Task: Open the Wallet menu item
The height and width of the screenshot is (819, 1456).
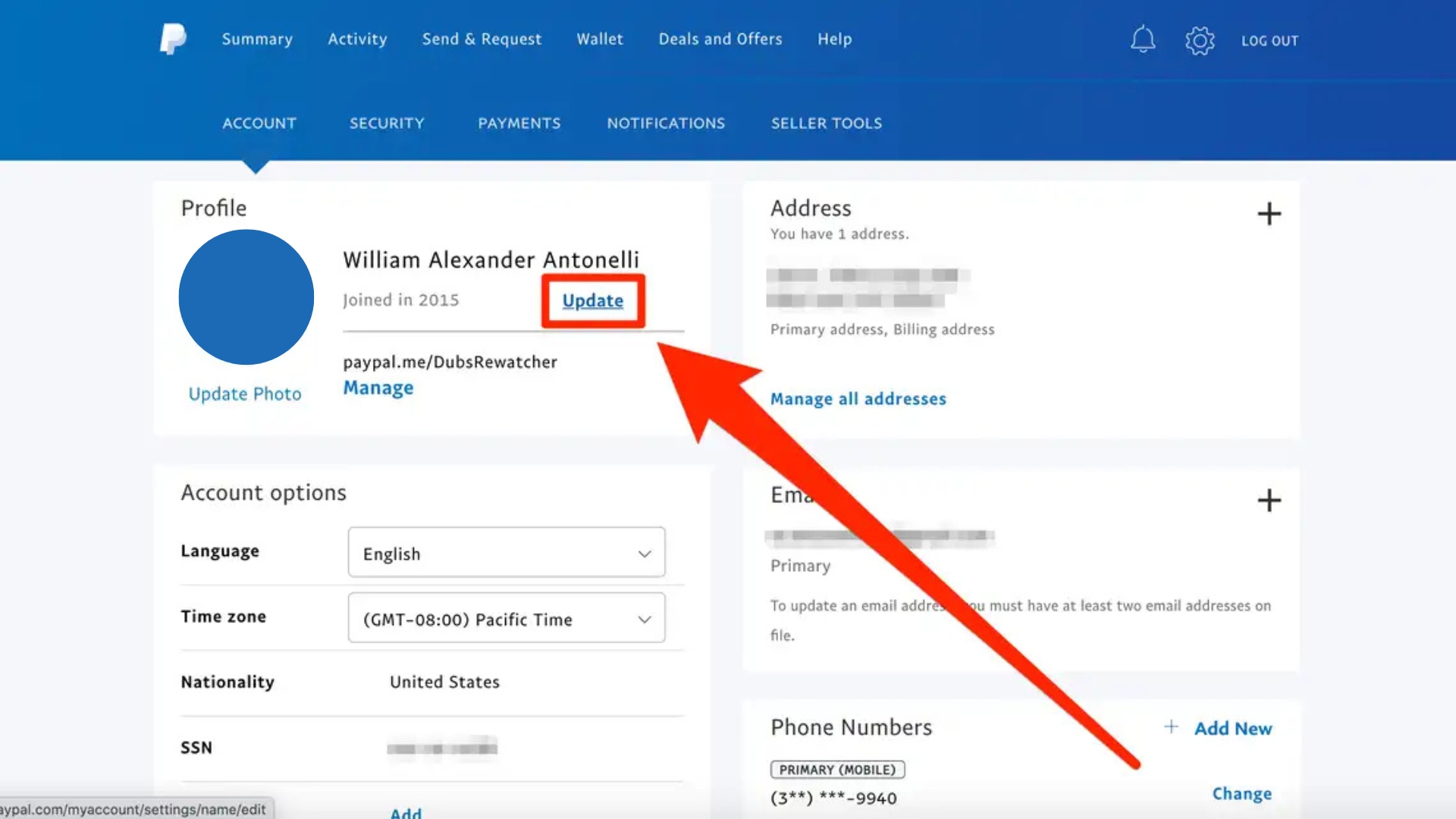Action: coord(599,39)
